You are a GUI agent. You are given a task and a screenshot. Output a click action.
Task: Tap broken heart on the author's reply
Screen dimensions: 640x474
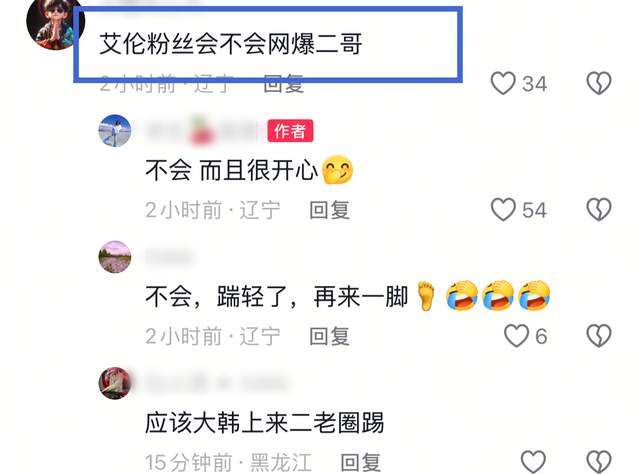click(599, 210)
